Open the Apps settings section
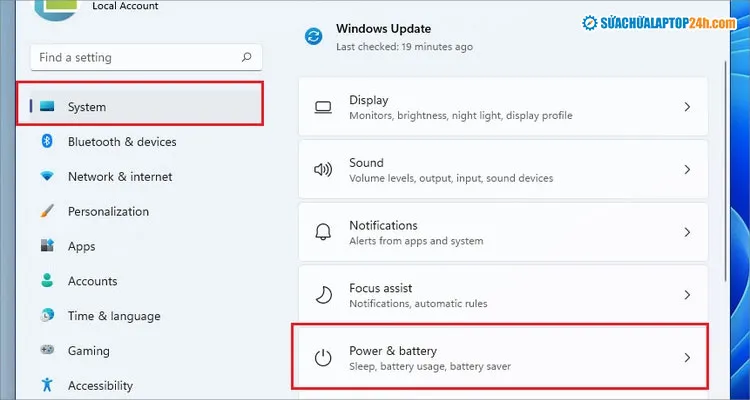Screen dimensions: 750x400 click(82, 246)
